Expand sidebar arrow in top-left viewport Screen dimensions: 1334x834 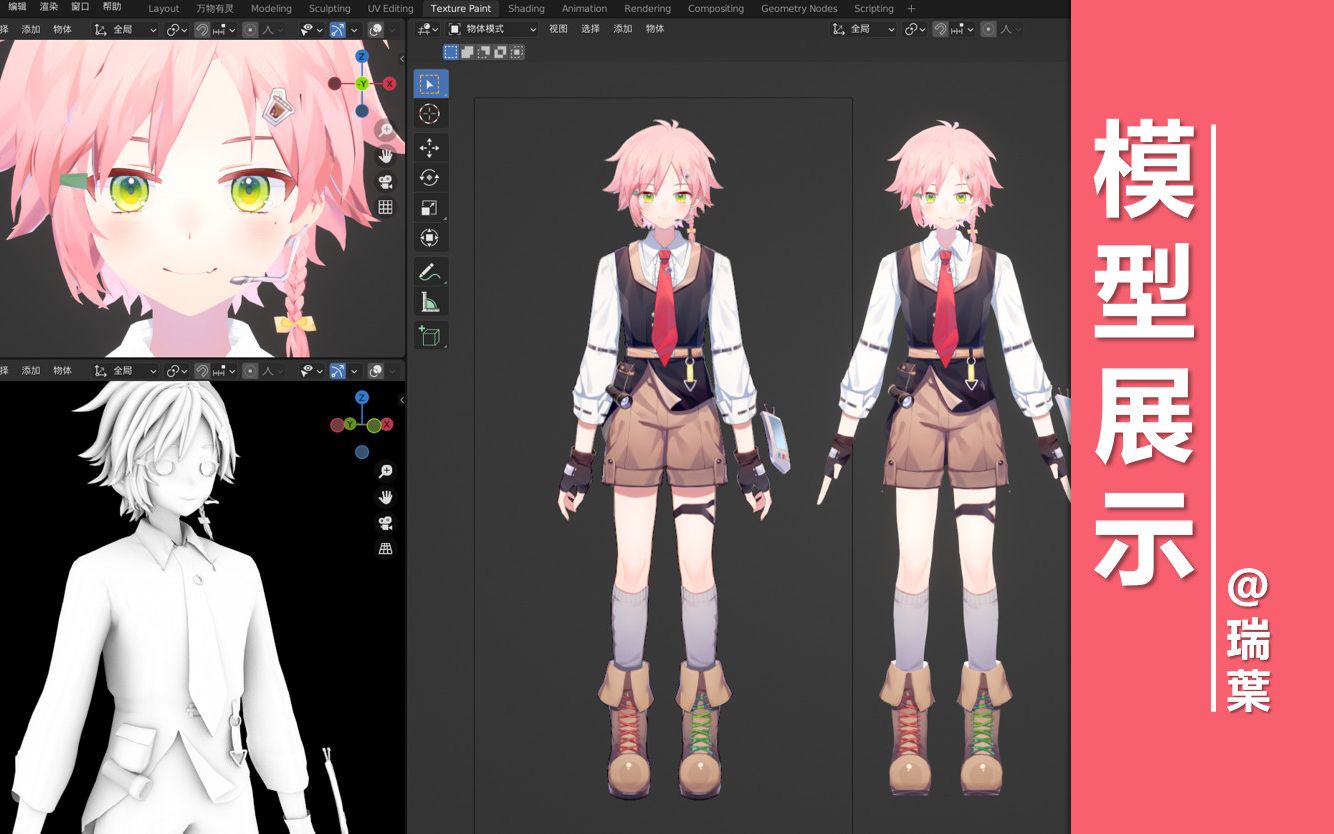coord(402,58)
